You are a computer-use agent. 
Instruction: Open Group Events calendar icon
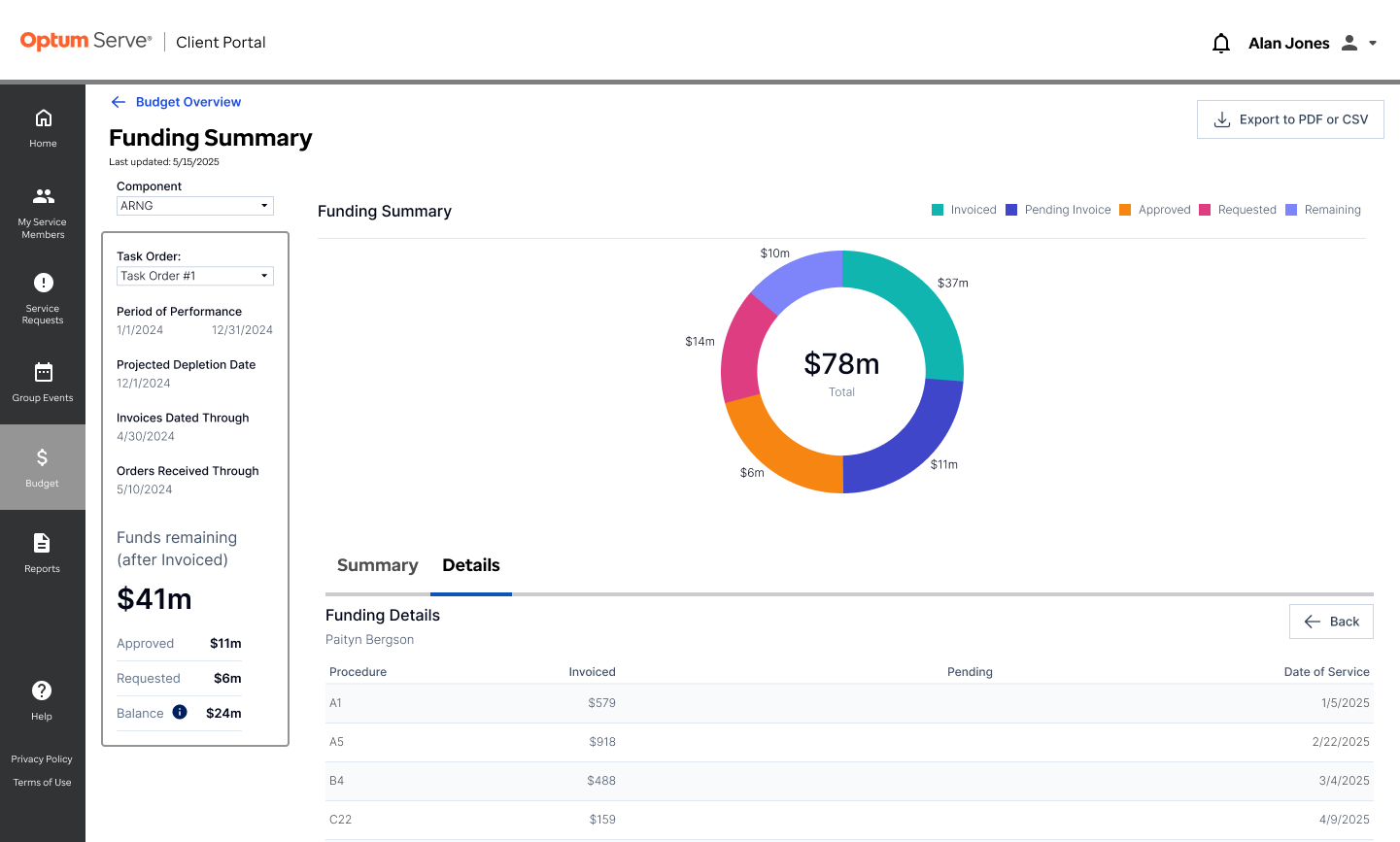tap(43, 372)
